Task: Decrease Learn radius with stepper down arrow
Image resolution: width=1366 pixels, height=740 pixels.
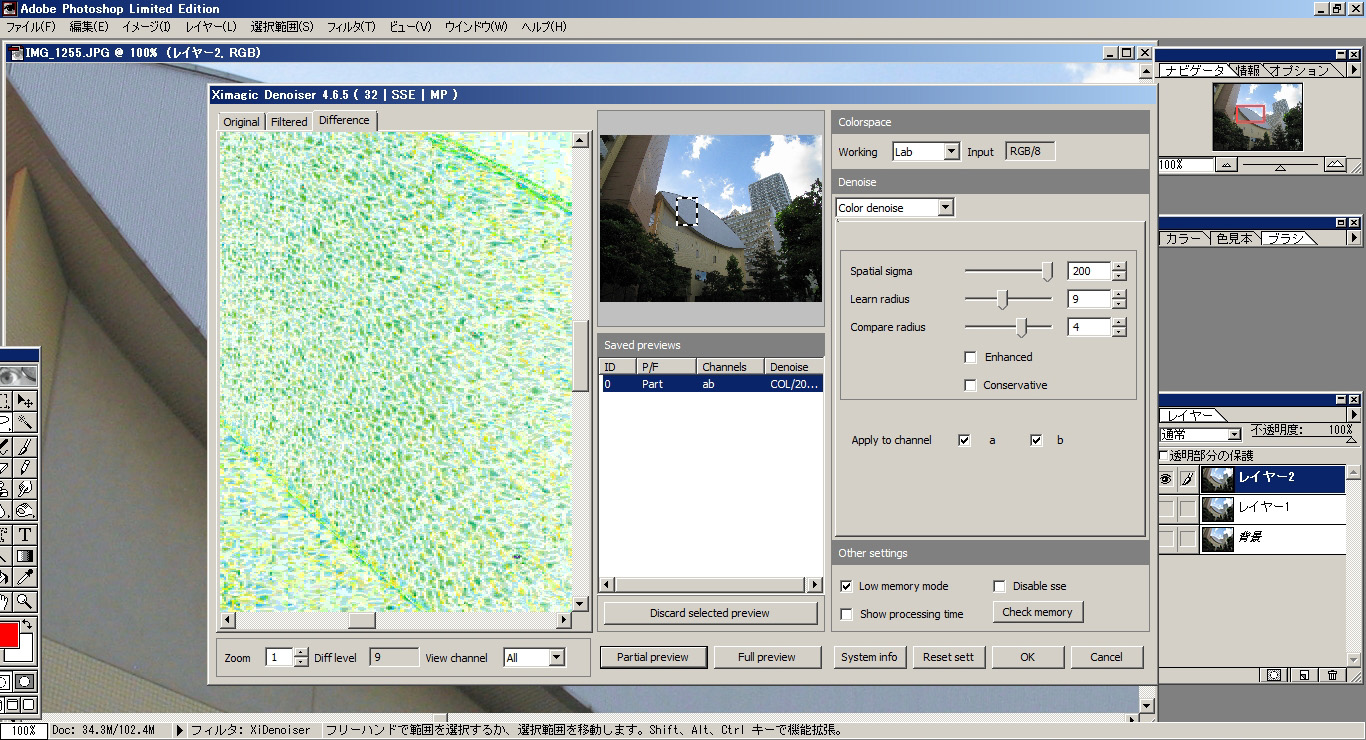Action: (x=1119, y=304)
